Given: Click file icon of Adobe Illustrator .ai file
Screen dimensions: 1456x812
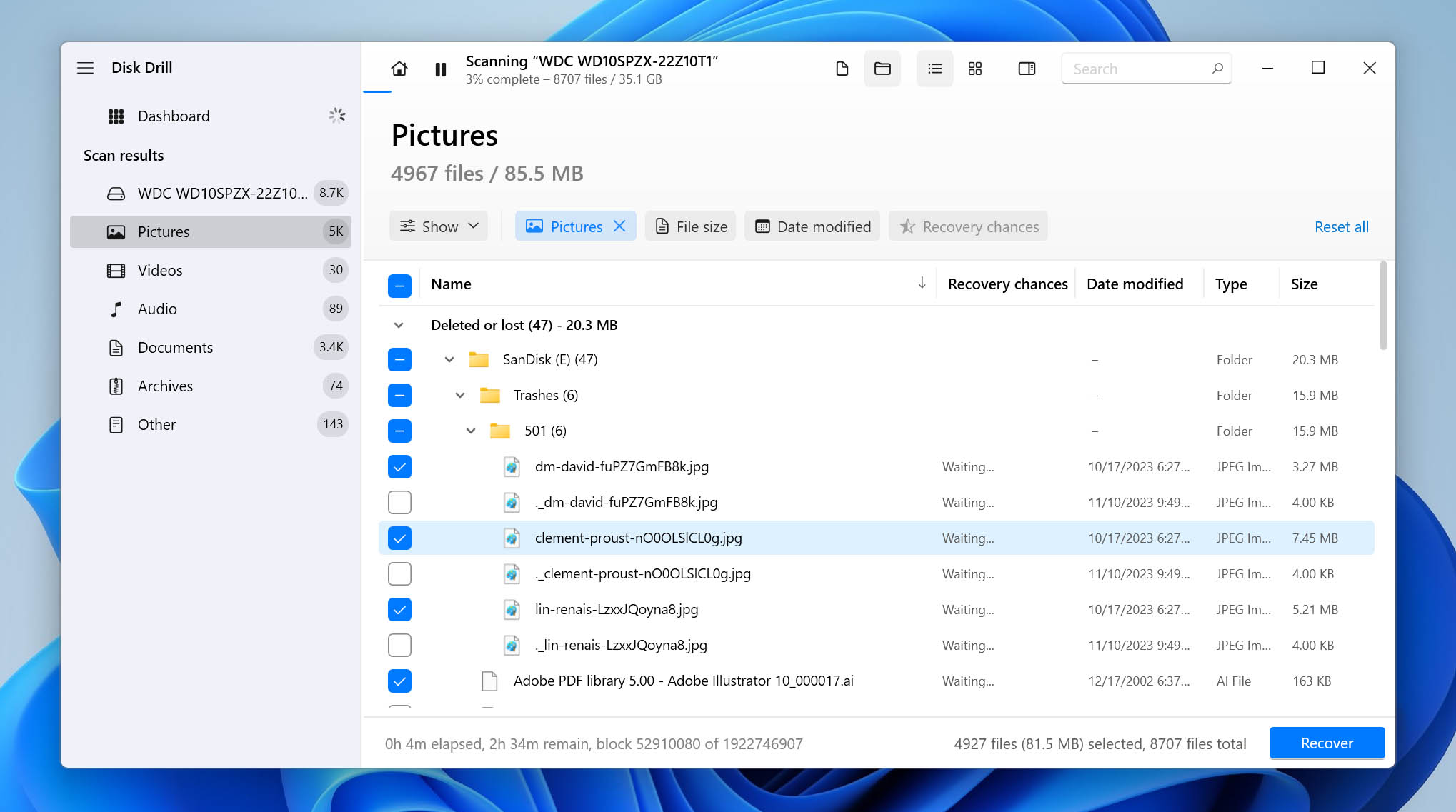Looking at the screenshot, I should point(489,681).
